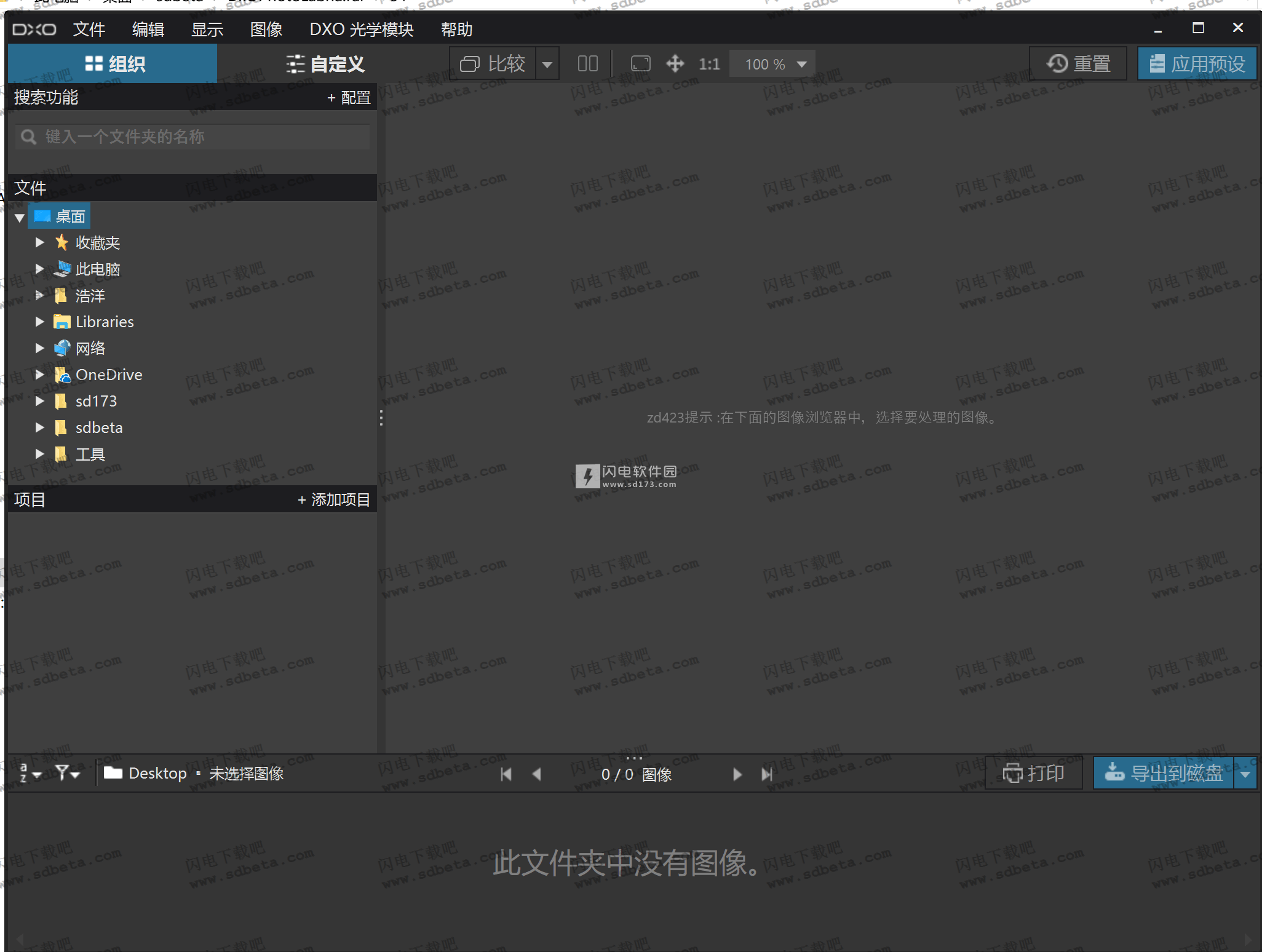Click + 配置 in search panel

(x=349, y=97)
